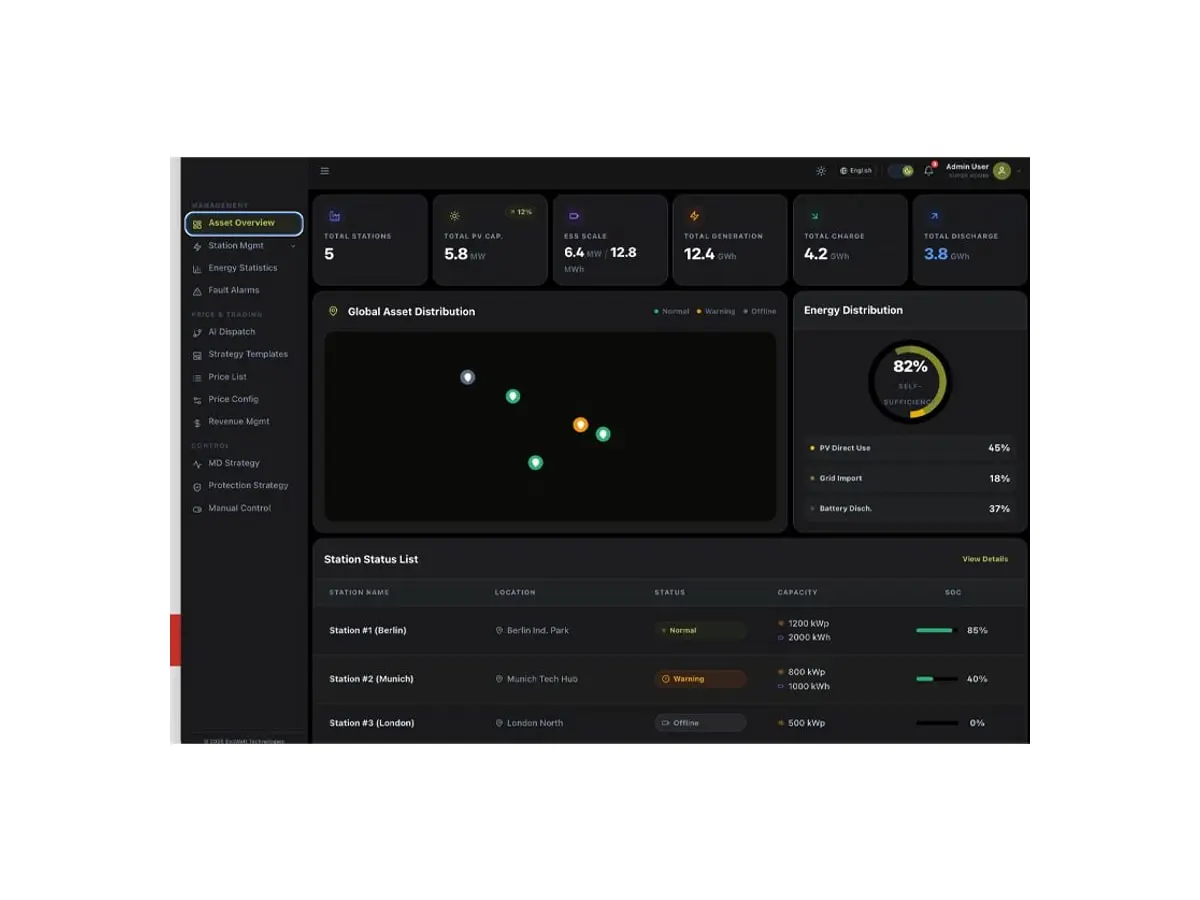Click the 85% SOC bar for Berlin
Viewport: 1200px width, 900px height.
click(x=937, y=631)
